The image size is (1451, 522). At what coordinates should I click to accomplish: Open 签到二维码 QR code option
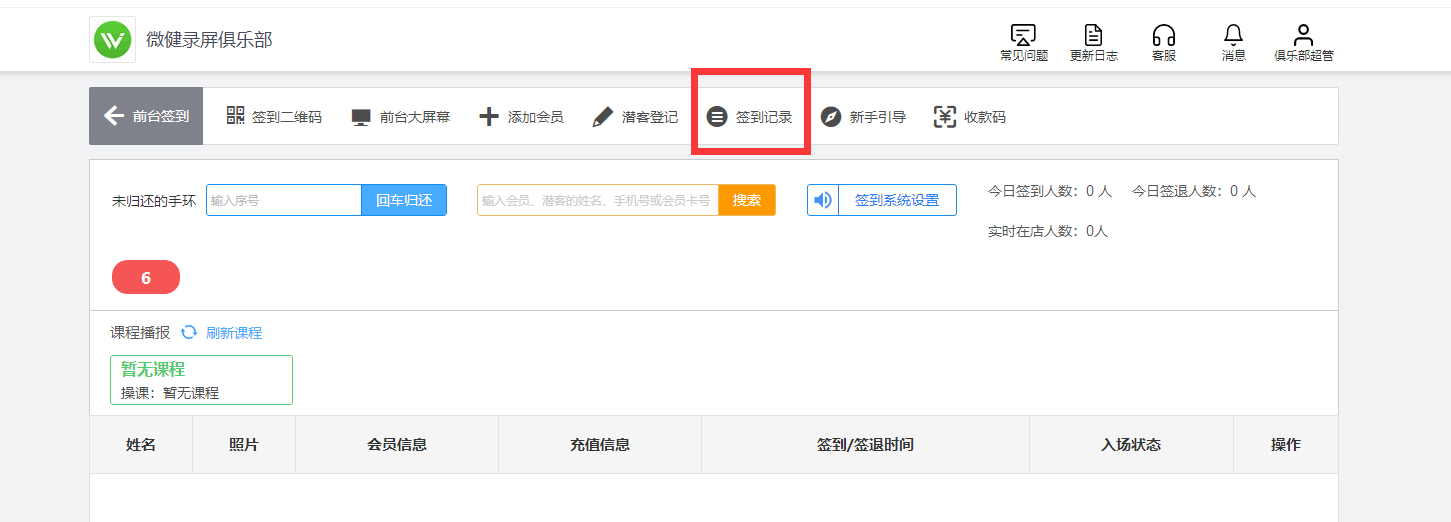pos(274,117)
